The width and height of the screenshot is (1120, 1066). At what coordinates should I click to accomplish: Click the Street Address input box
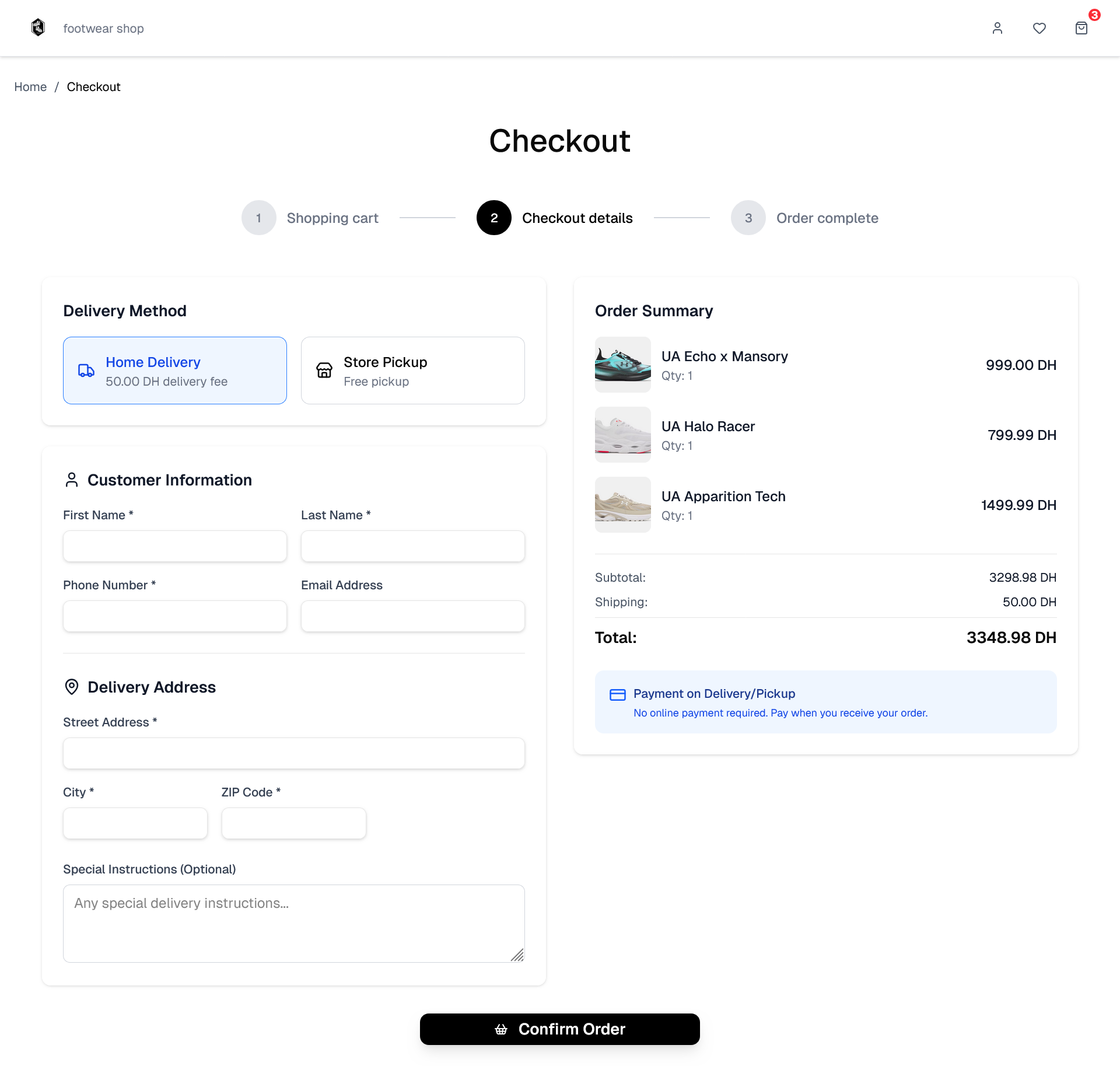(293, 753)
